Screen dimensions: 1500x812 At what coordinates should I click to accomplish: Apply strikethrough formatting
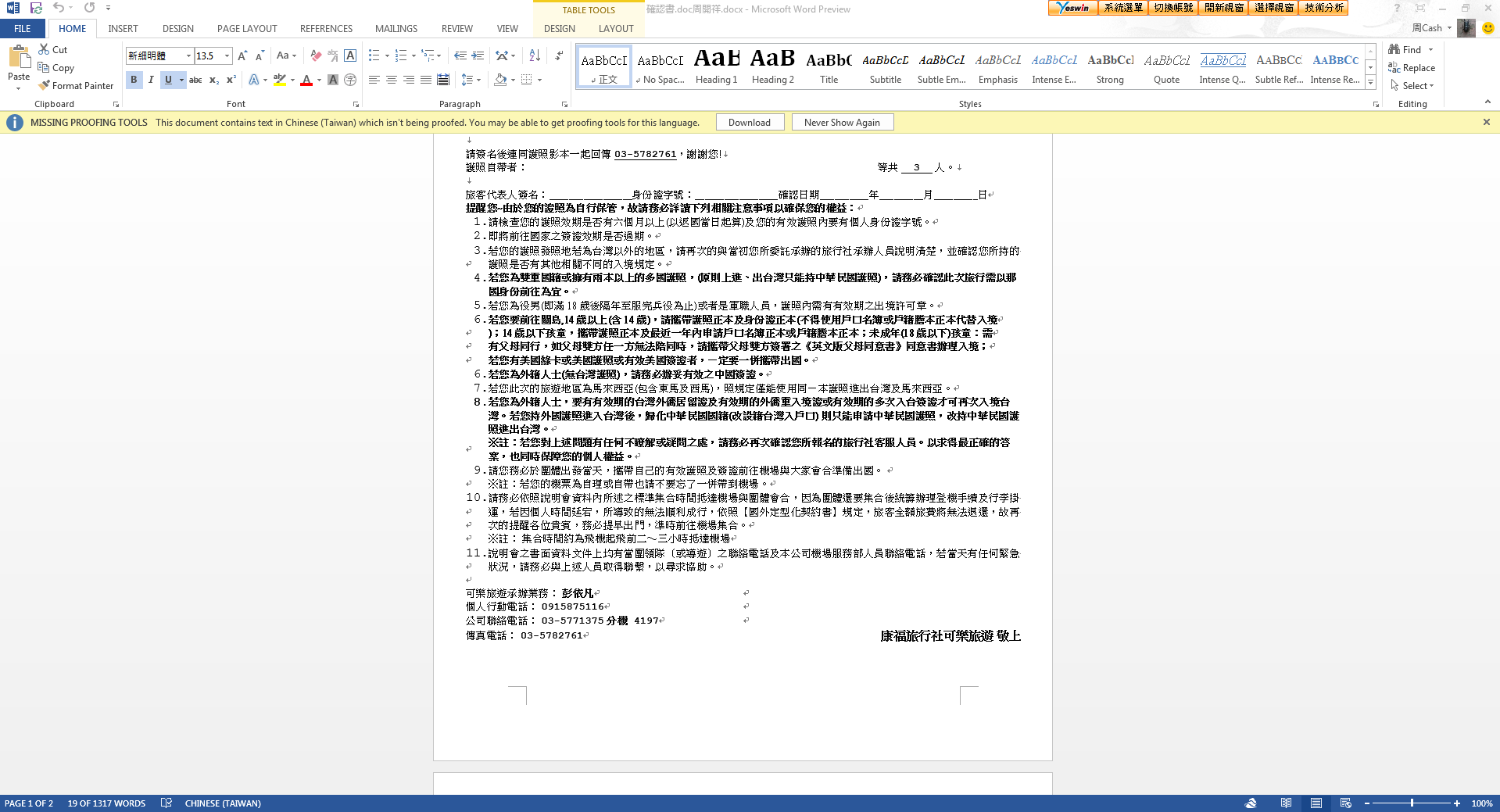click(x=195, y=80)
